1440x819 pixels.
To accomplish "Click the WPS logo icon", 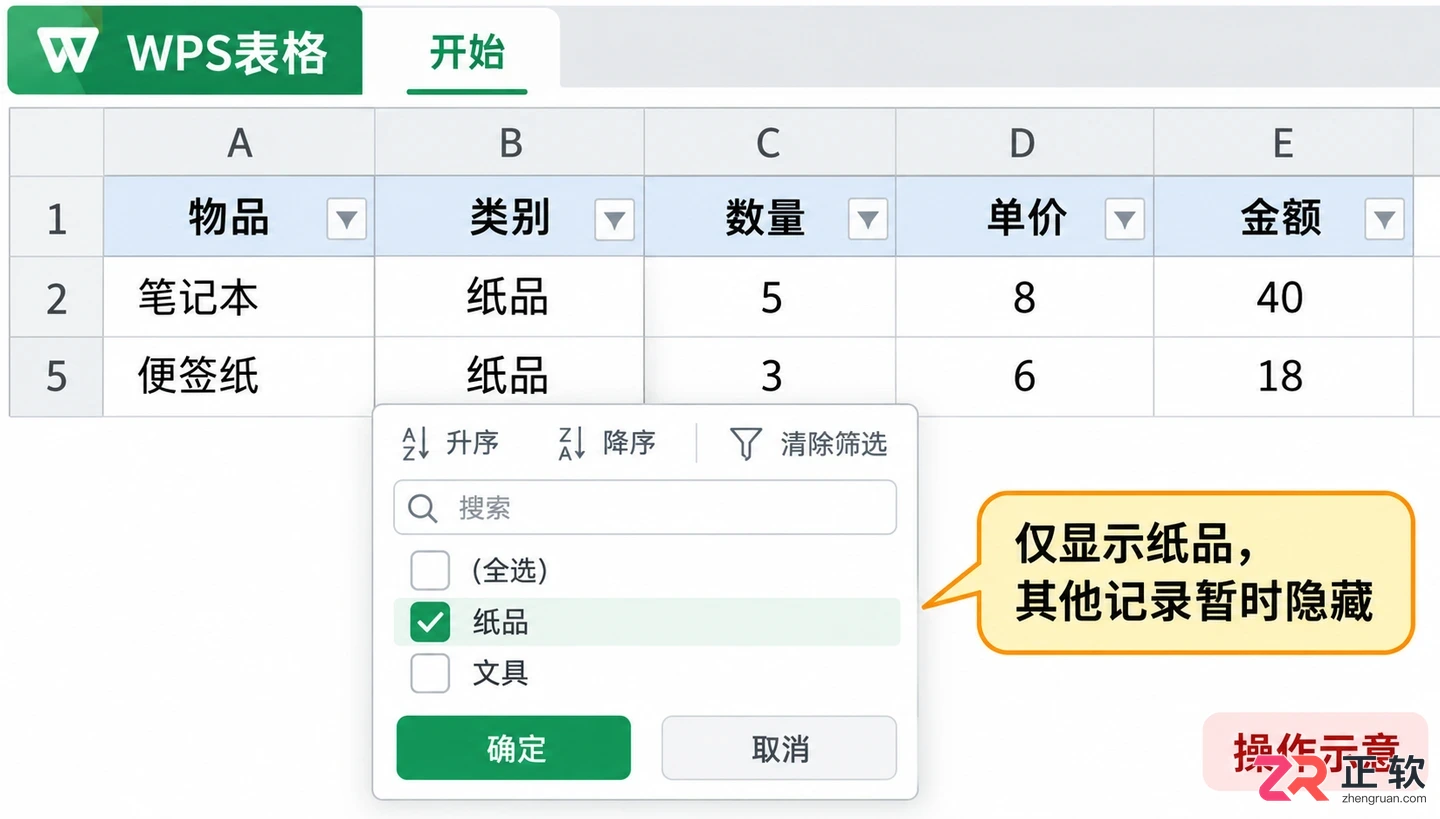I will (x=68, y=50).
